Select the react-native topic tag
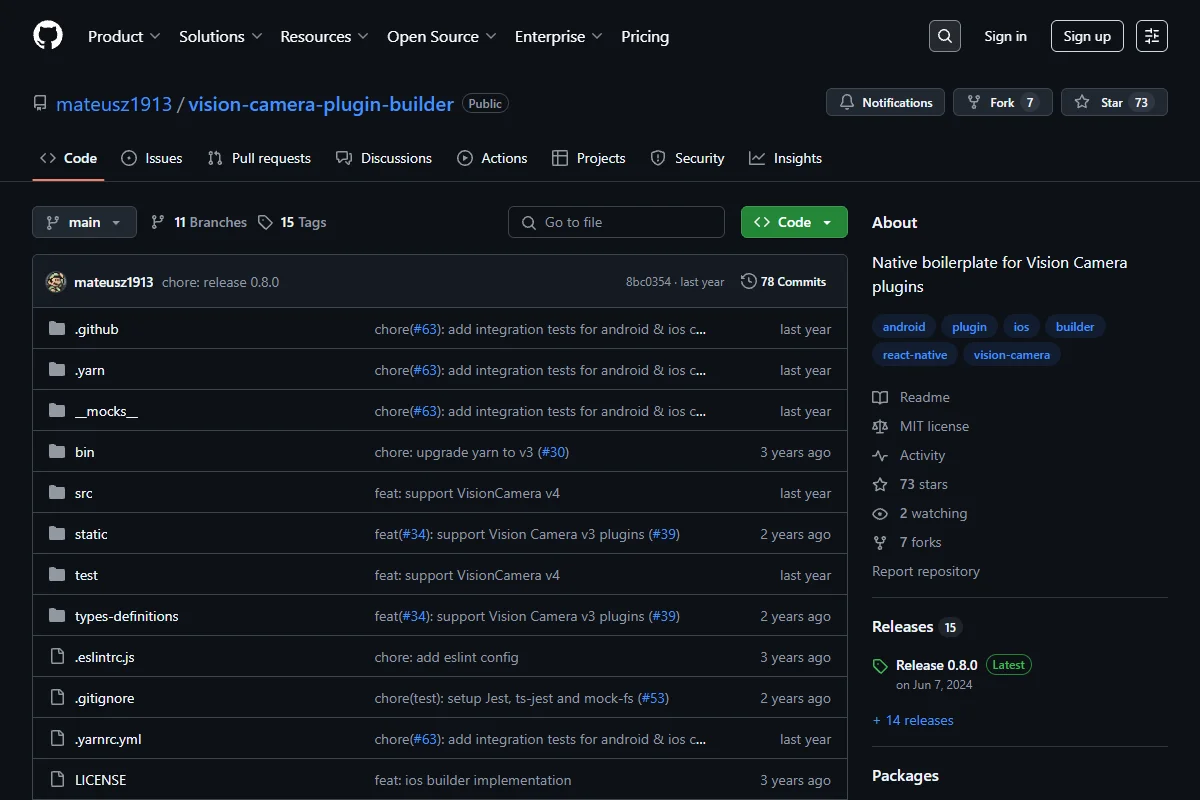Image resolution: width=1200 pixels, height=800 pixels. 915,354
